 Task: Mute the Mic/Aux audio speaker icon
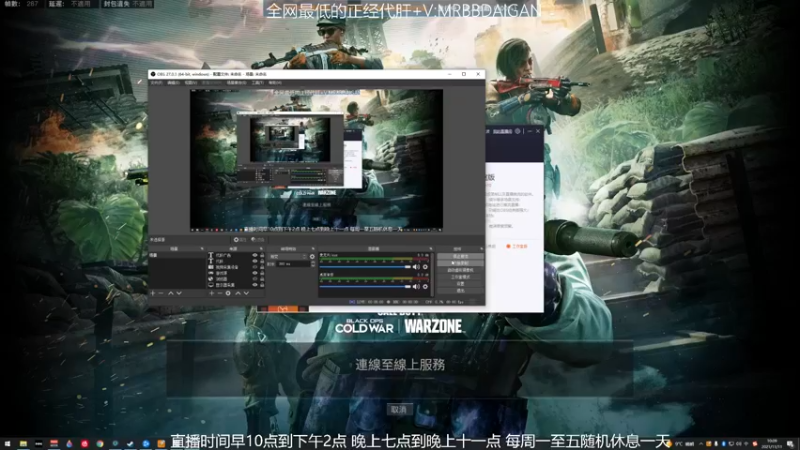(x=416, y=267)
